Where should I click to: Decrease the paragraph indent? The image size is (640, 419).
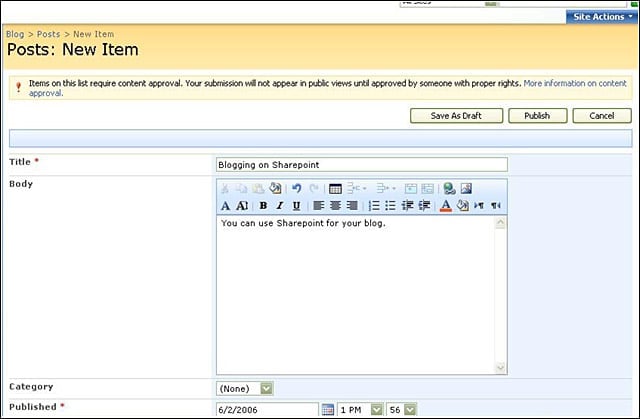pos(407,206)
